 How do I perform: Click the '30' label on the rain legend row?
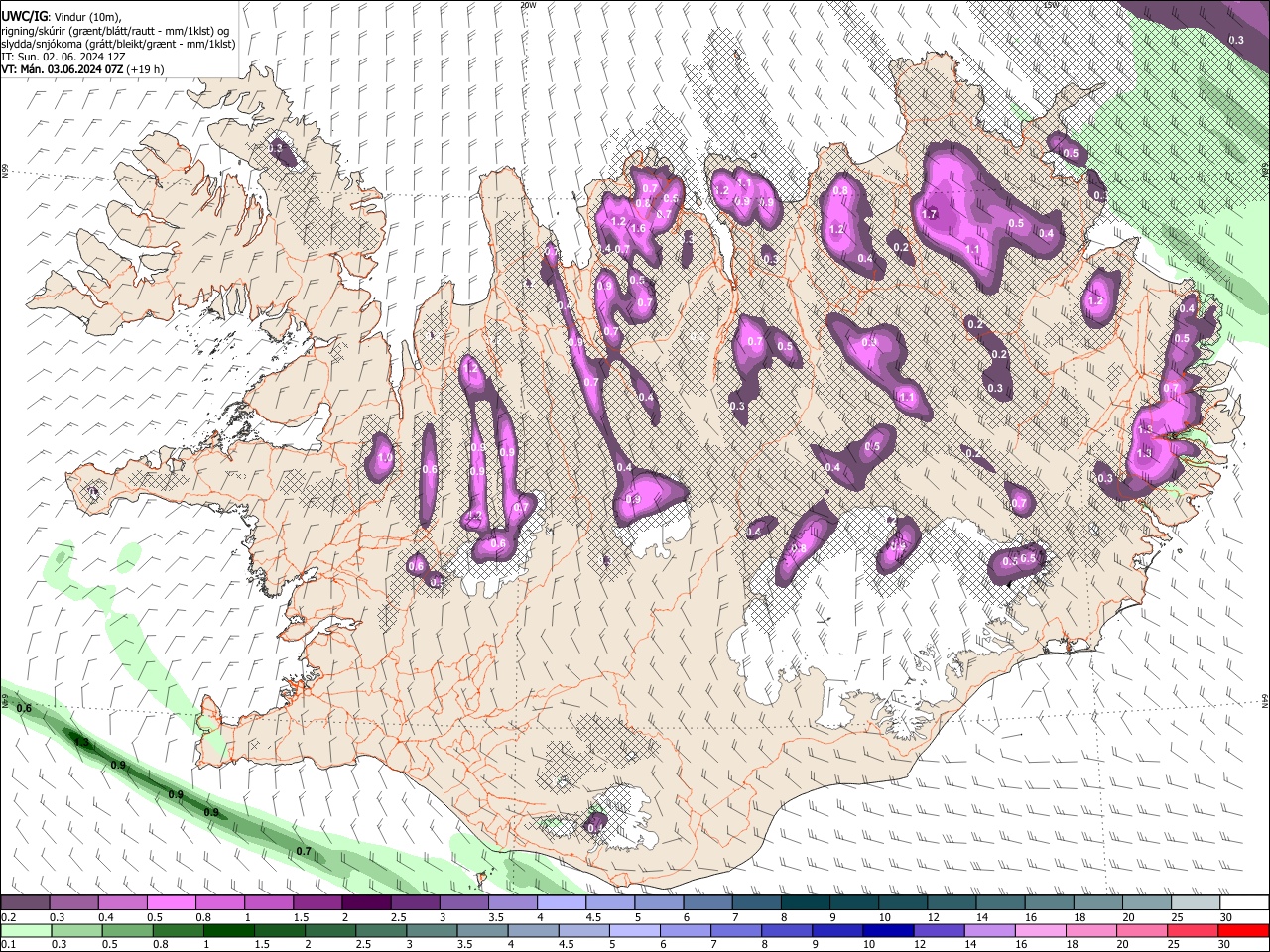click(1222, 944)
